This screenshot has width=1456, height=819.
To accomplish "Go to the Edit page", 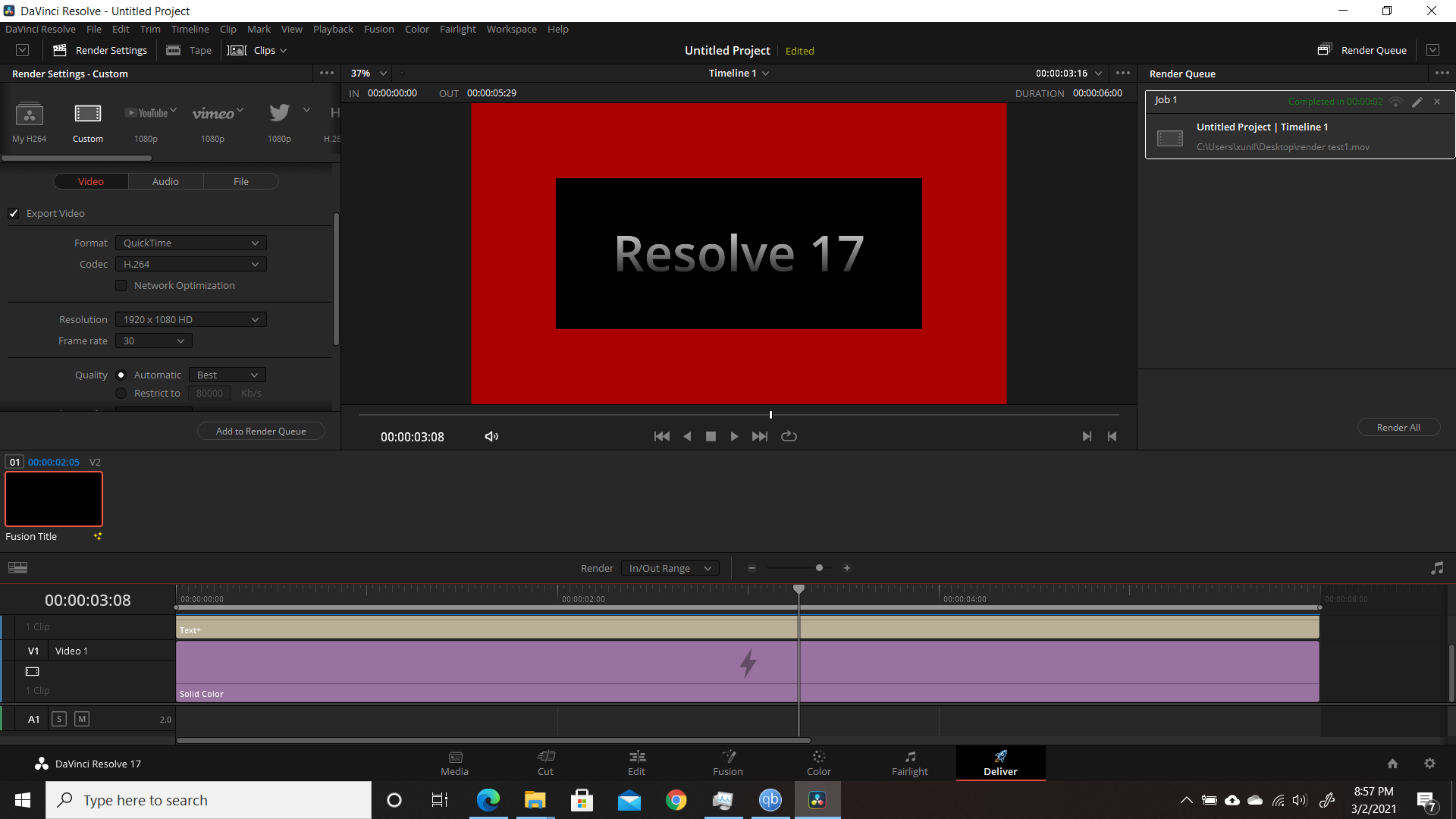I will 637,763.
